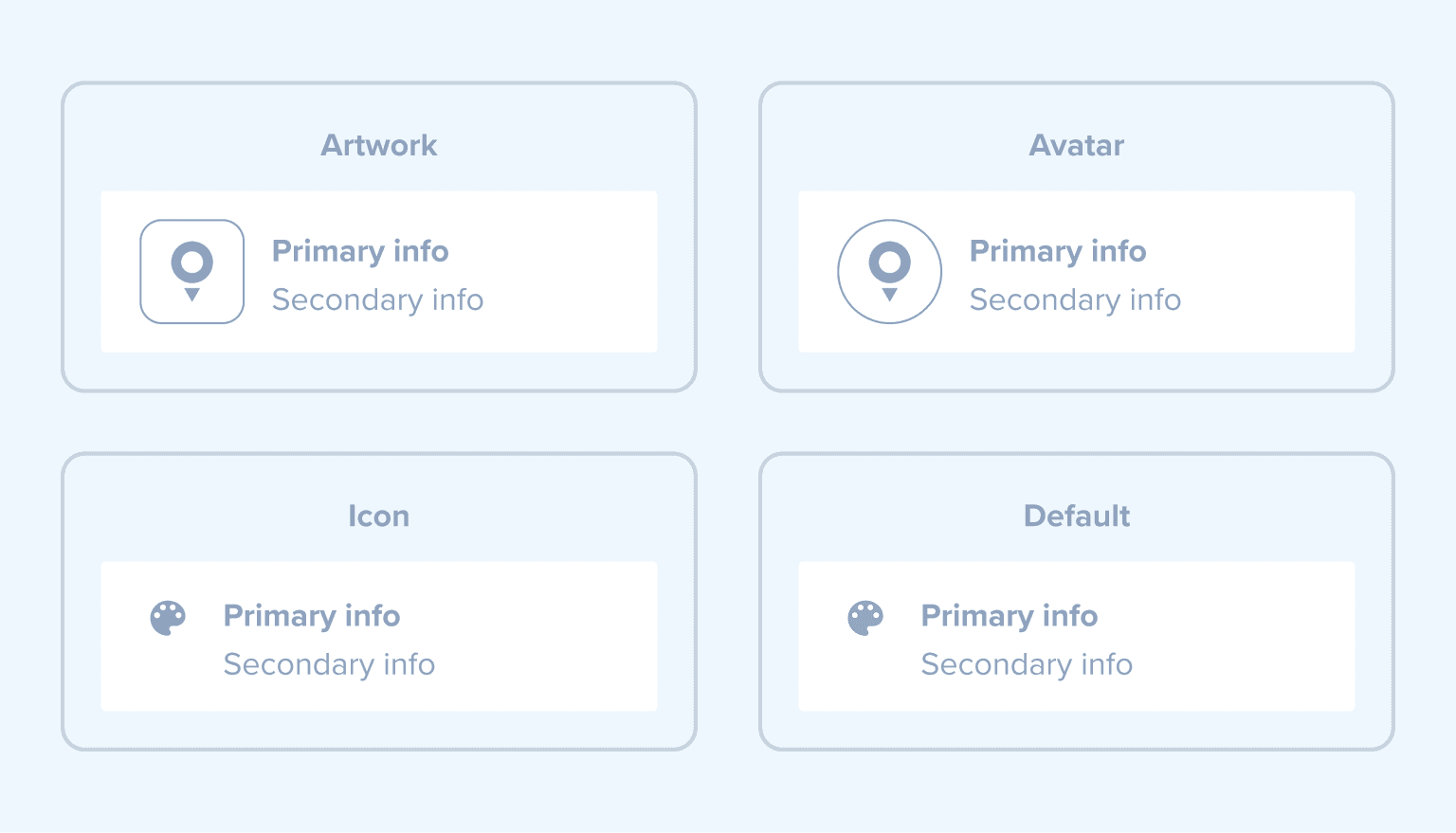
Task: Click Primary info text in Default card
Action: click(1010, 616)
